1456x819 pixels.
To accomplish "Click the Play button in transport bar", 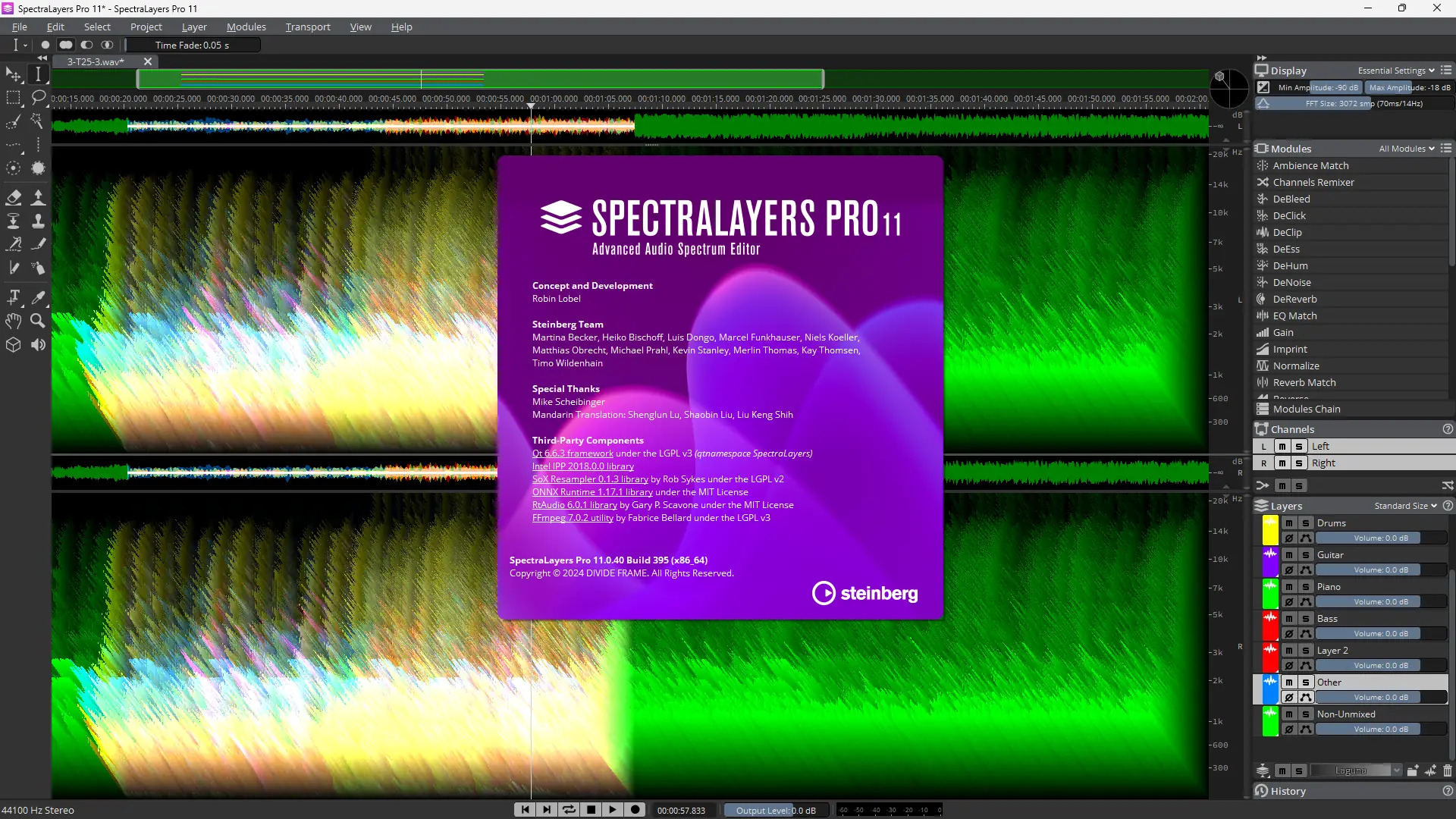I will [x=613, y=810].
